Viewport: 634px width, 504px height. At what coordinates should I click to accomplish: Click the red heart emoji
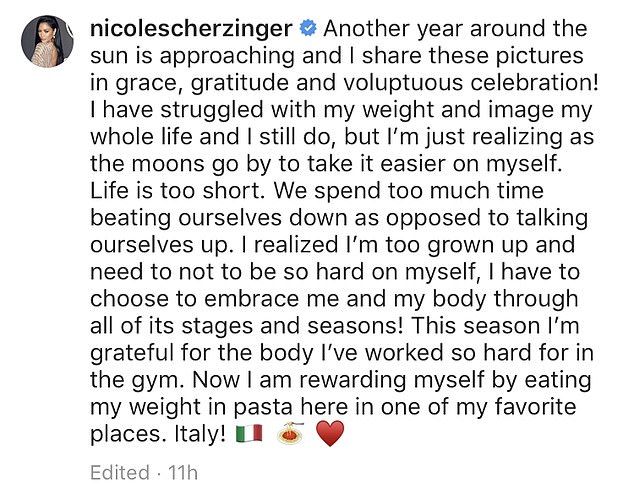(328, 436)
